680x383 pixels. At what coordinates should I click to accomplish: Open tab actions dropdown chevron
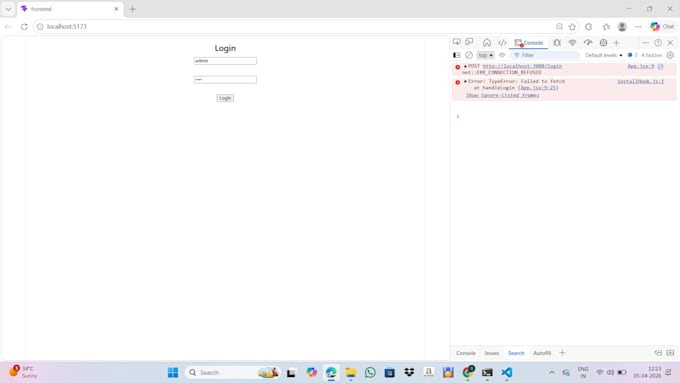pos(8,9)
